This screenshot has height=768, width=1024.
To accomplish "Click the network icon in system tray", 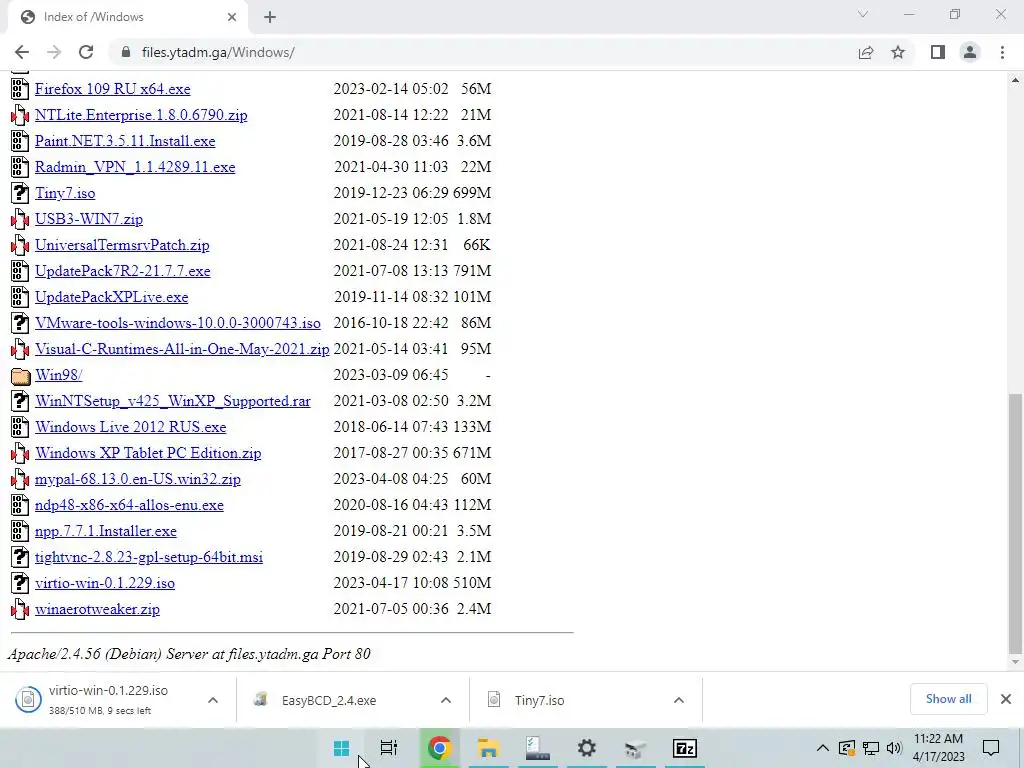I will 871,748.
